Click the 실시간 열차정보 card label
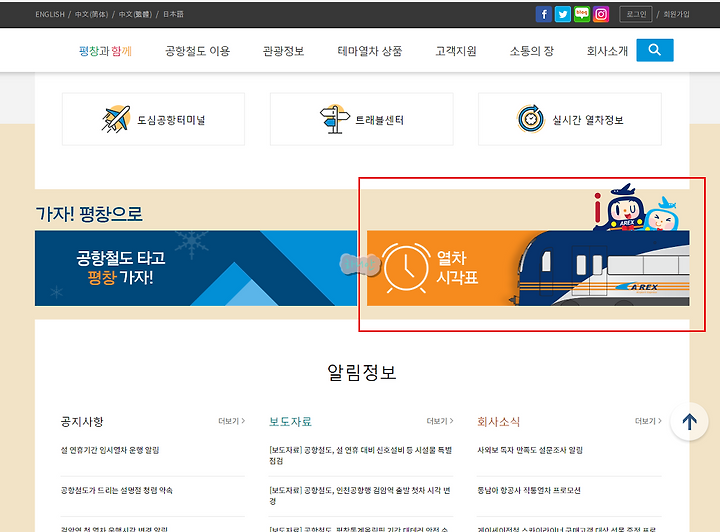 (588, 120)
